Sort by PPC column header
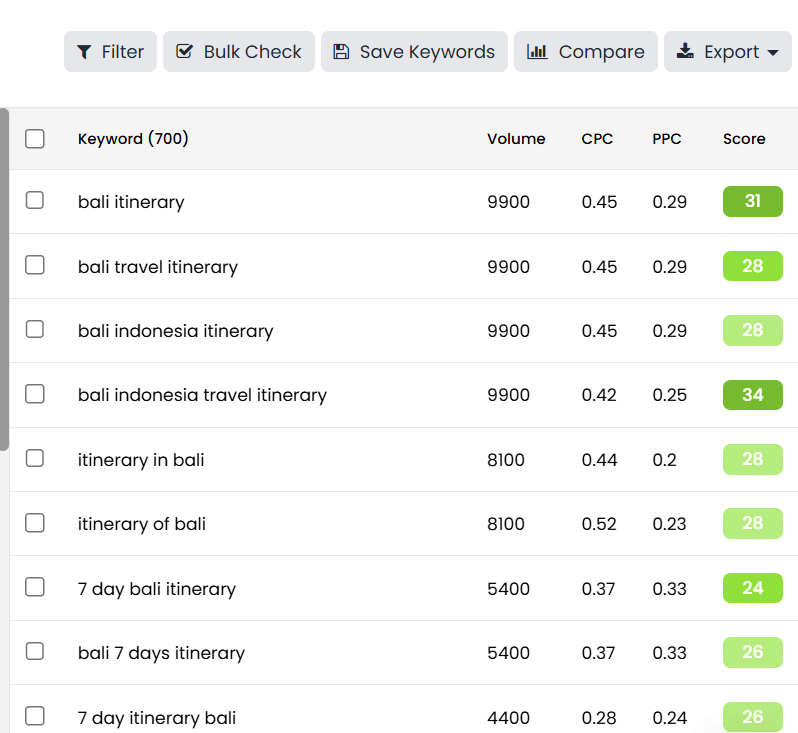The image size is (798, 733). 667,138
